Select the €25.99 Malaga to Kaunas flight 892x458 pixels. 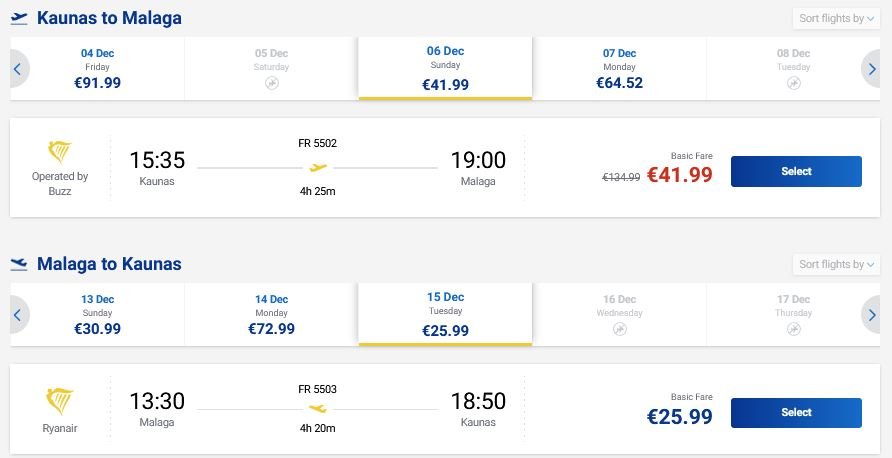796,412
